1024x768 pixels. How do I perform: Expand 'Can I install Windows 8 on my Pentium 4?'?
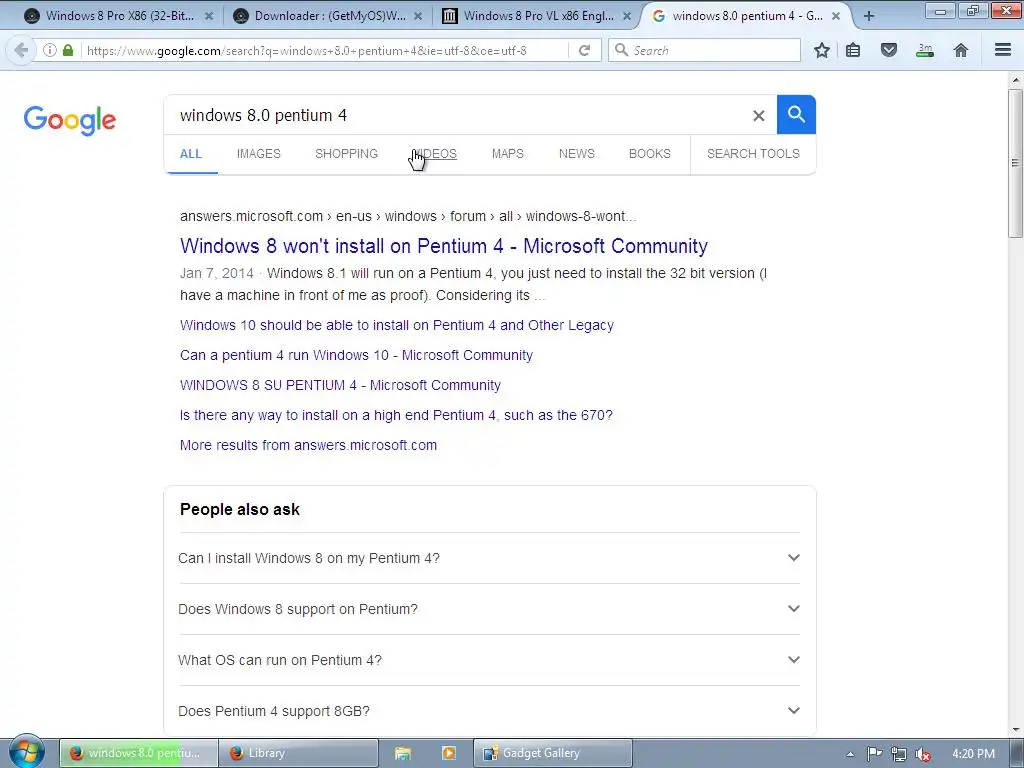(489, 558)
